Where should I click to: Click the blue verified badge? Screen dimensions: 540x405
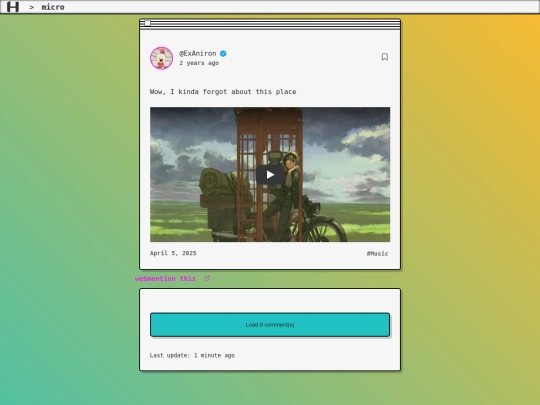pyautogui.click(x=223, y=53)
